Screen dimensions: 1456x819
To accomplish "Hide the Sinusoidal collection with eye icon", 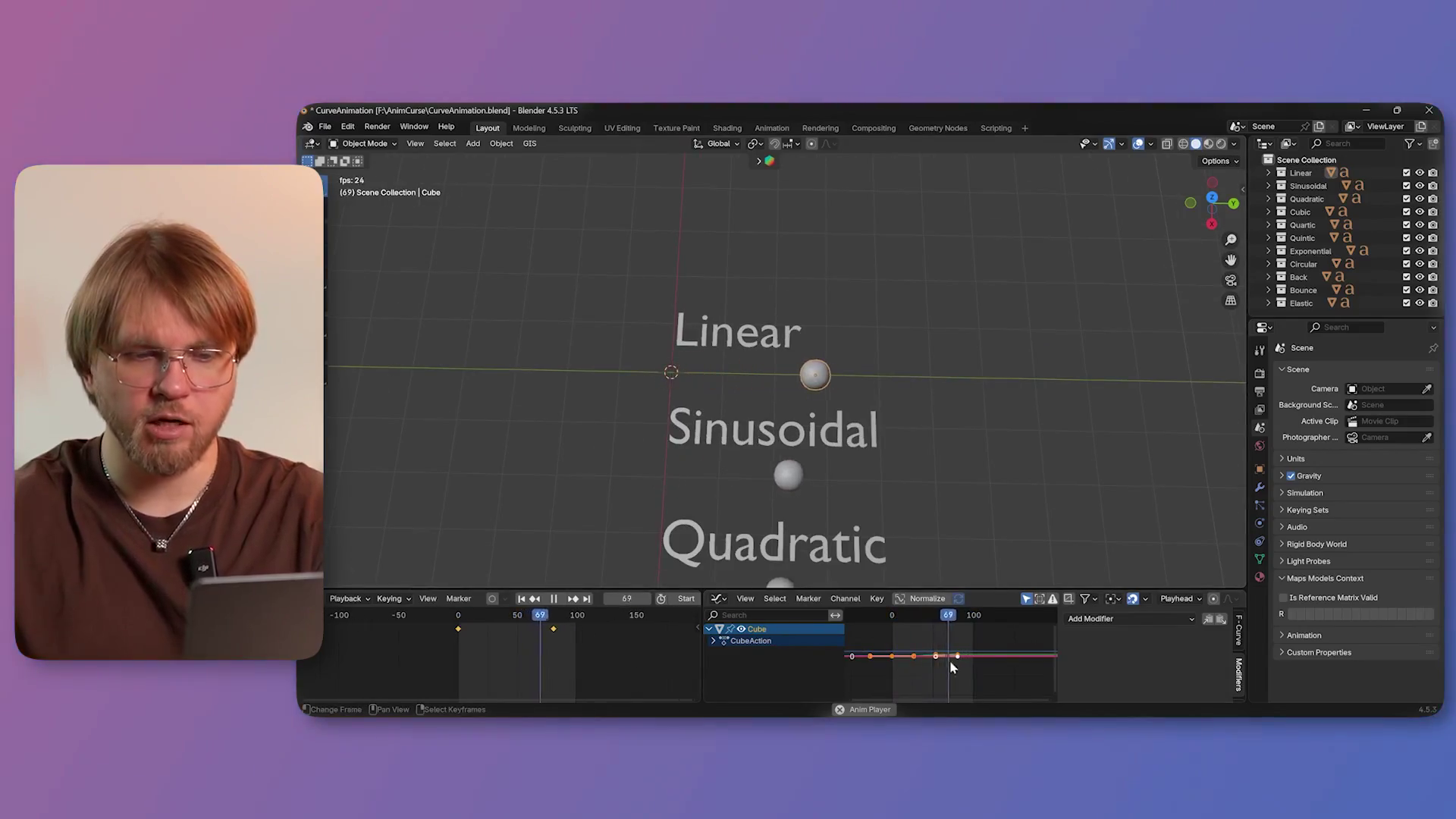I will point(1420,186).
